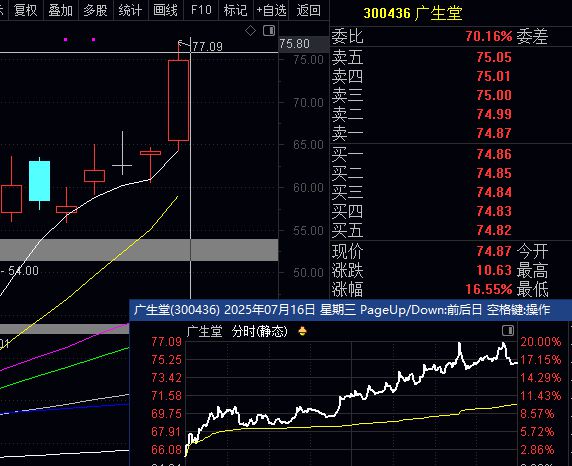Select the 卖一 ask price 74.87
The image size is (572, 466).
click(x=494, y=133)
